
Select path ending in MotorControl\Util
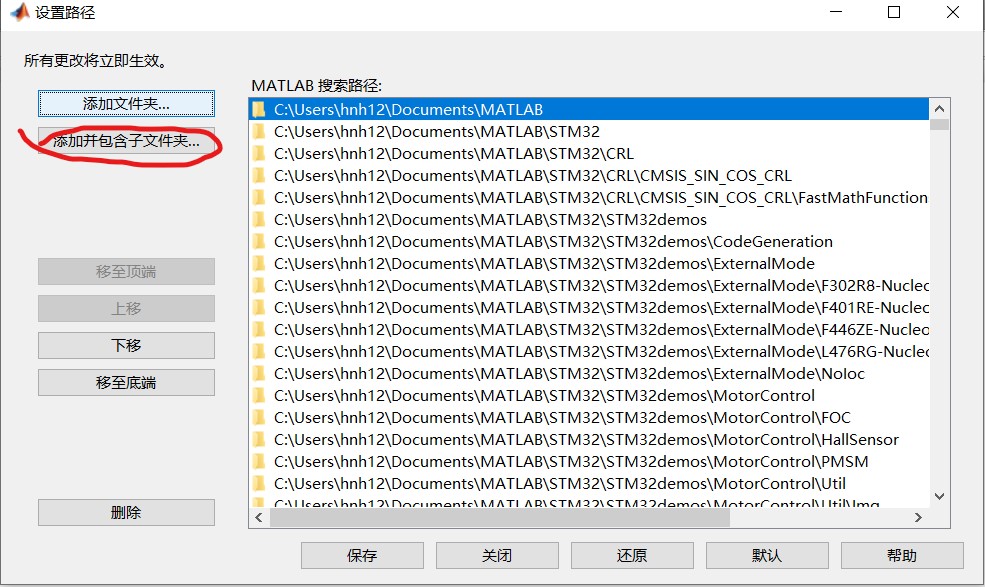point(589,483)
